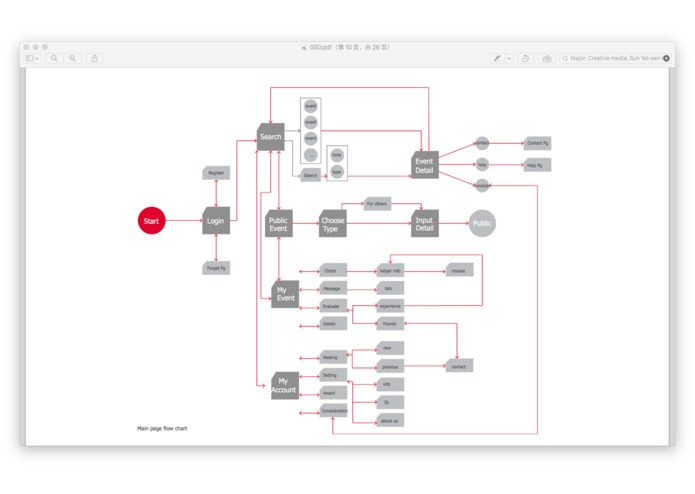Click the Choose Type node
The width and height of the screenshot is (695, 494).
pyautogui.click(x=333, y=224)
